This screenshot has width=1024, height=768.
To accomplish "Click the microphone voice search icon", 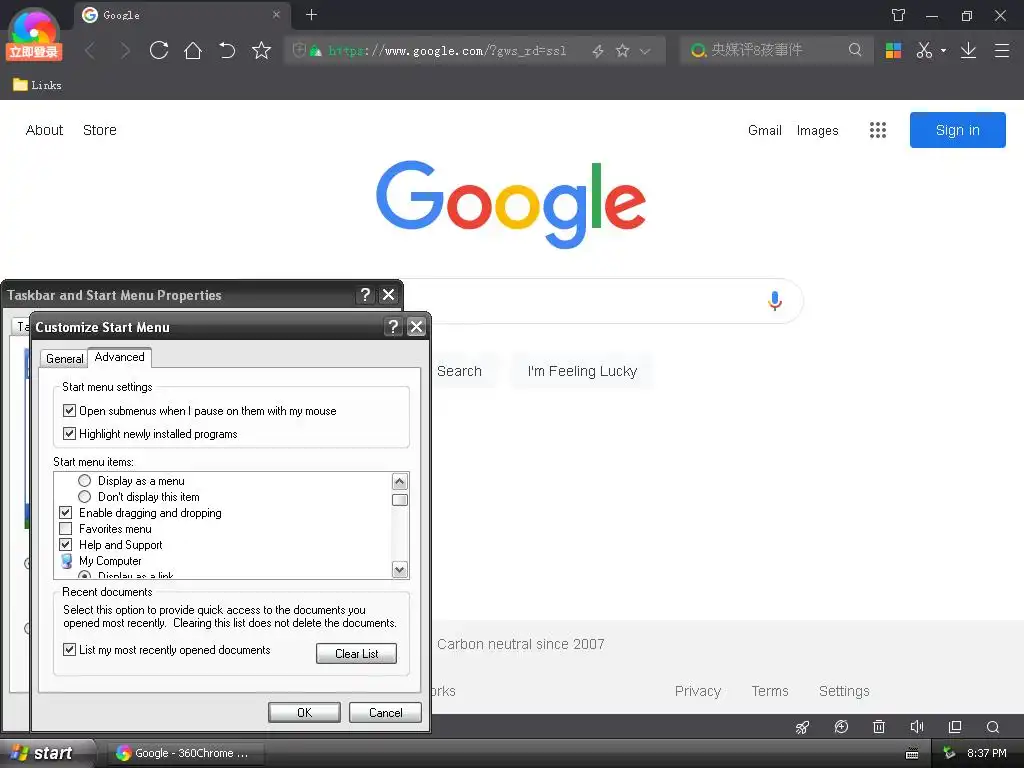I will point(775,300).
